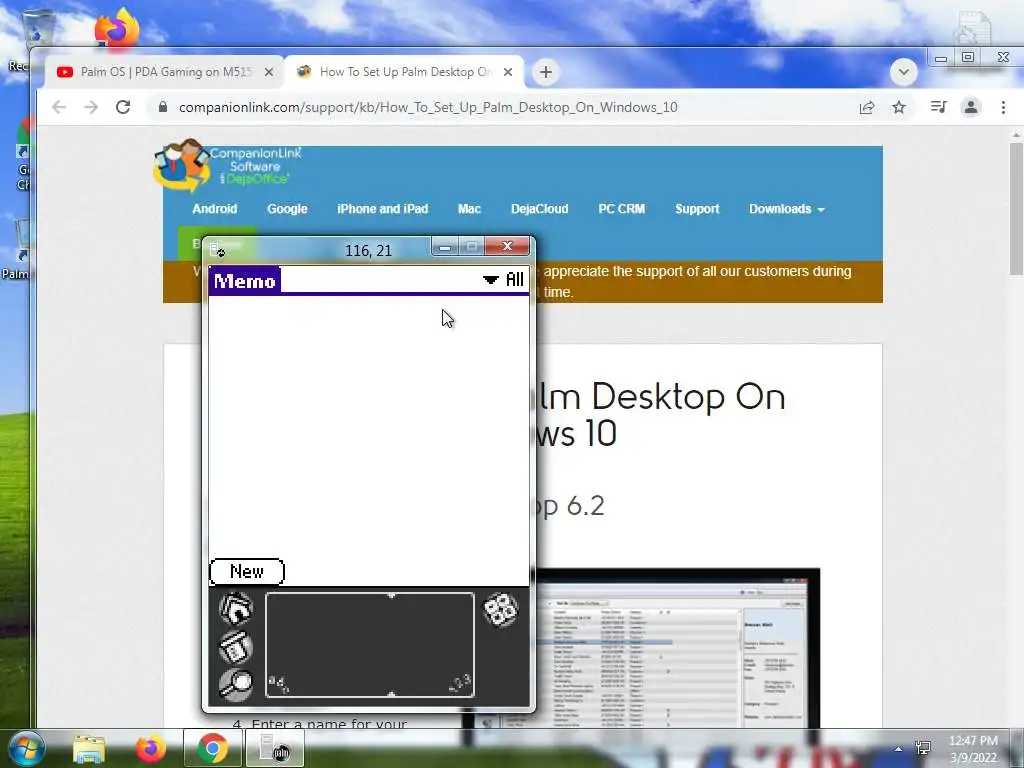Focus the companionlink.com address bar
The height and width of the screenshot is (768, 1024).
(x=428, y=107)
